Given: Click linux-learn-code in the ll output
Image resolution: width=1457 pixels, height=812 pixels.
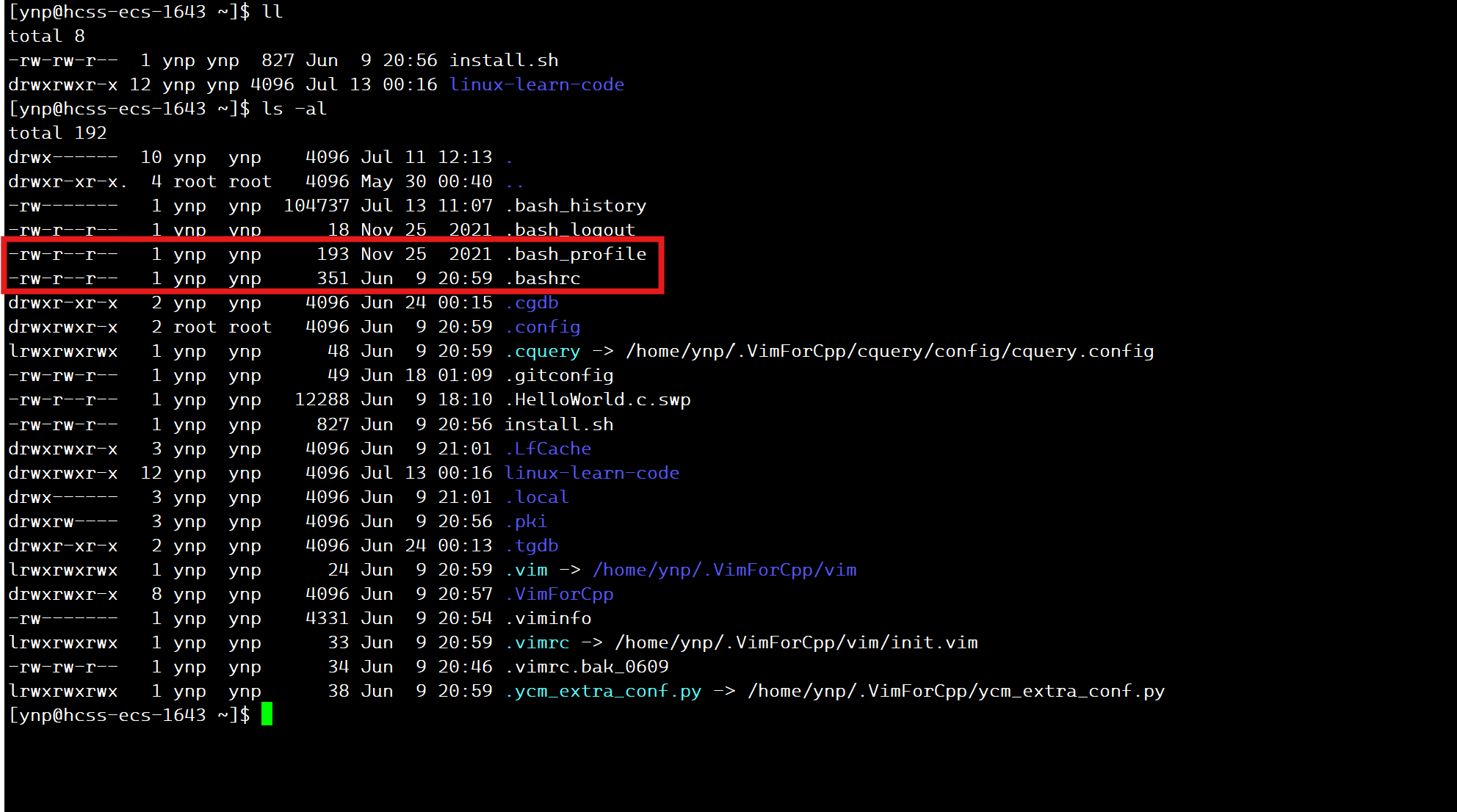Looking at the screenshot, I should pyautogui.click(x=538, y=85).
